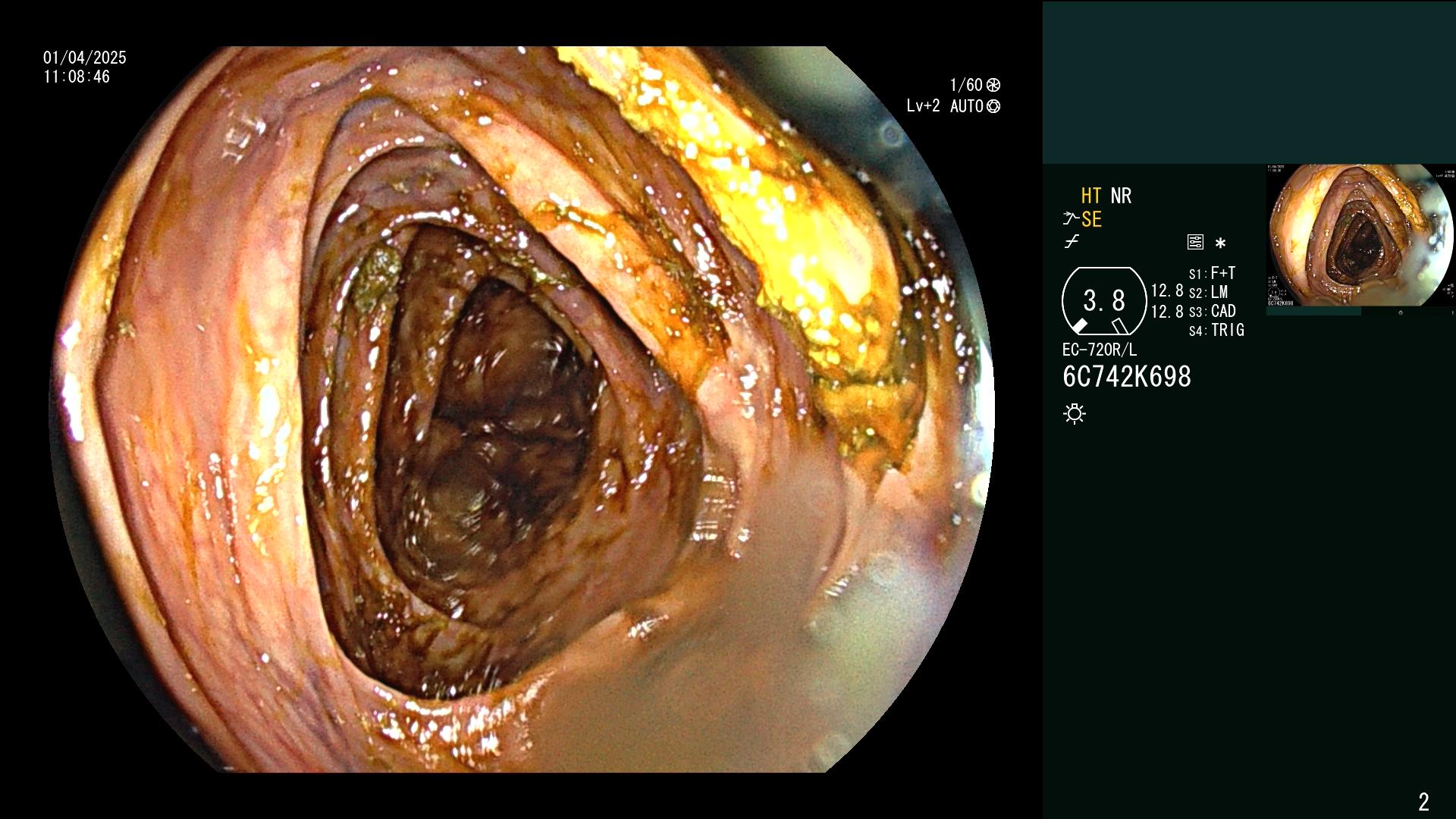Click the main endoscopic live image

click(x=522, y=409)
